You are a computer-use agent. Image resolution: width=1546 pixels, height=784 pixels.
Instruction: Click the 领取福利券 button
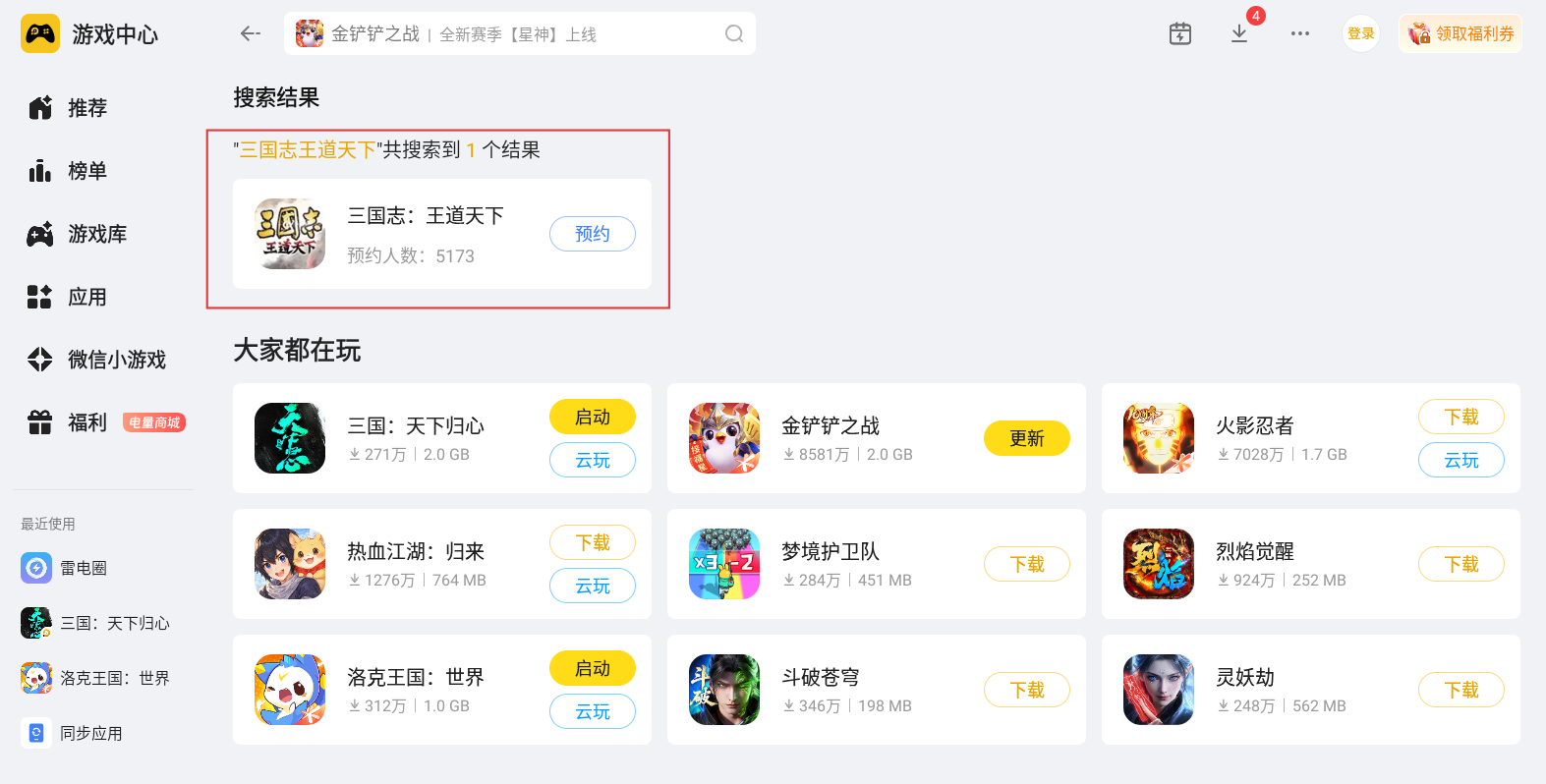(1460, 33)
